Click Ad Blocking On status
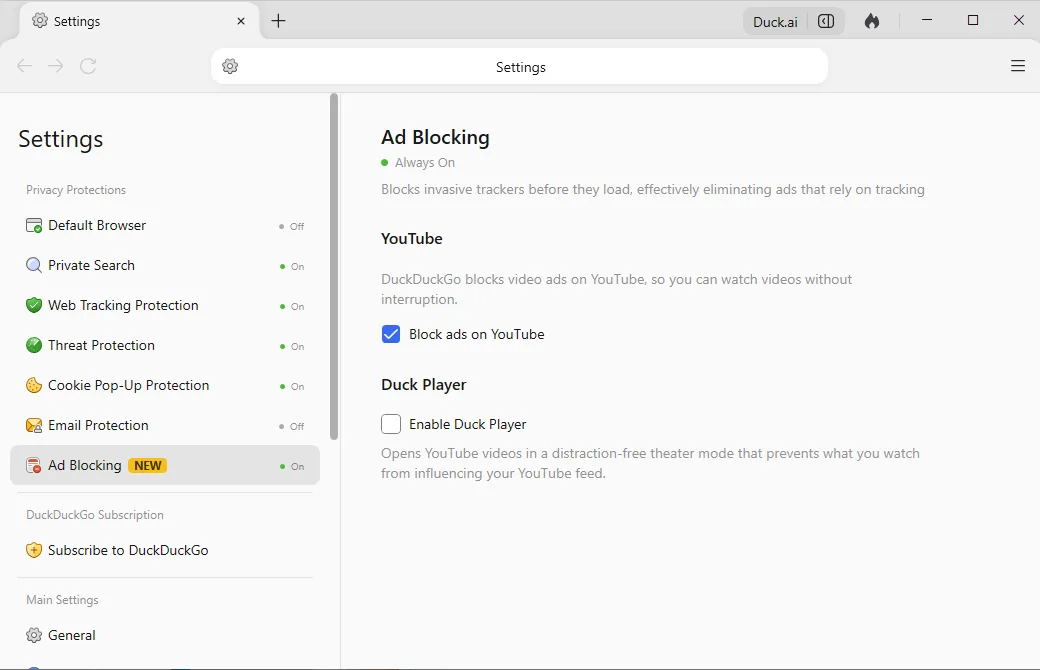 pyautogui.click(x=292, y=466)
